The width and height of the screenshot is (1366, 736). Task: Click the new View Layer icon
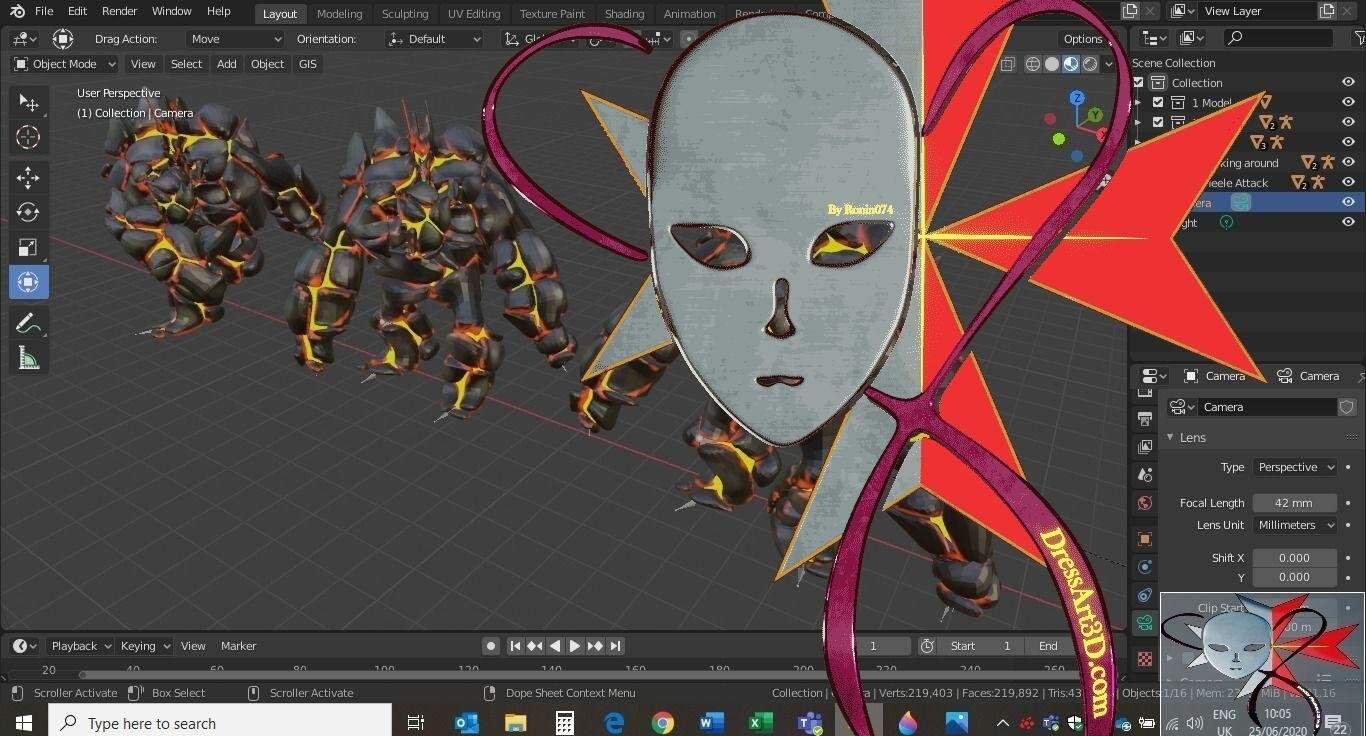(1328, 11)
